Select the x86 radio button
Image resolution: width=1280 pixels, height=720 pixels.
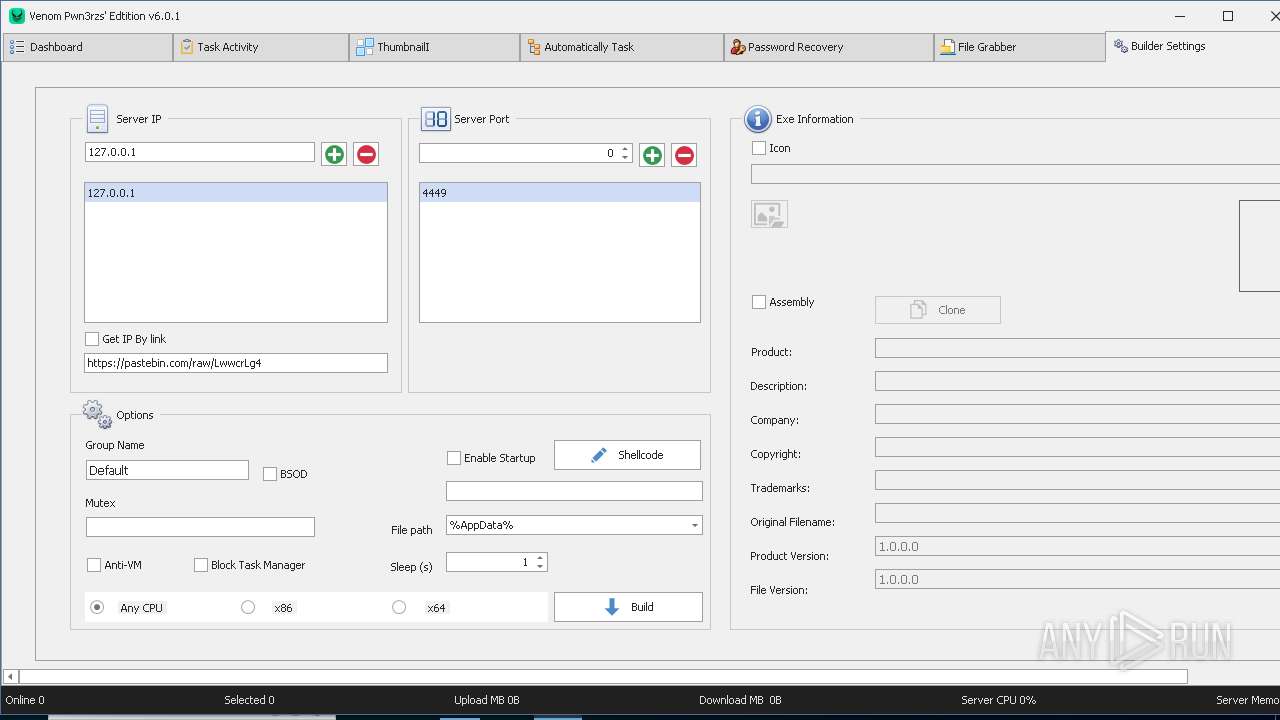pyautogui.click(x=248, y=607)
